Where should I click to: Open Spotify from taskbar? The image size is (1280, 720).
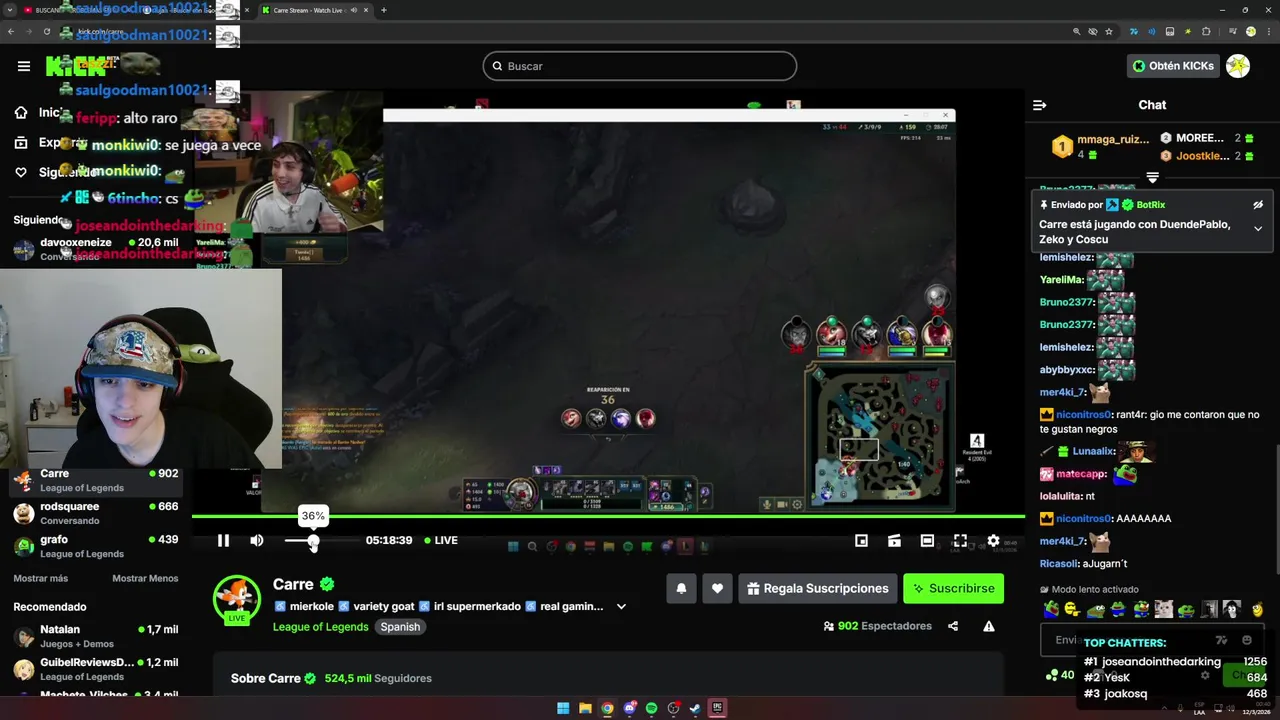pyautogui.click(x=651, y=709)
